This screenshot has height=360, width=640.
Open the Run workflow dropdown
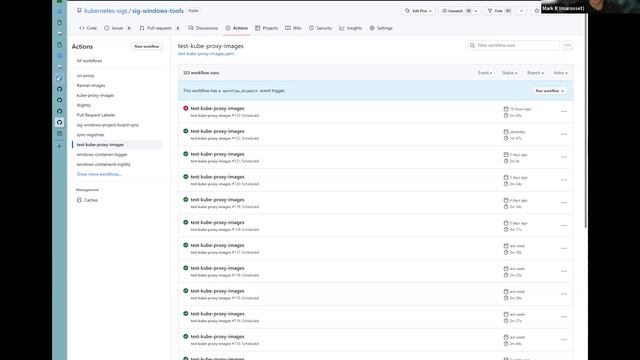[549, 91]
